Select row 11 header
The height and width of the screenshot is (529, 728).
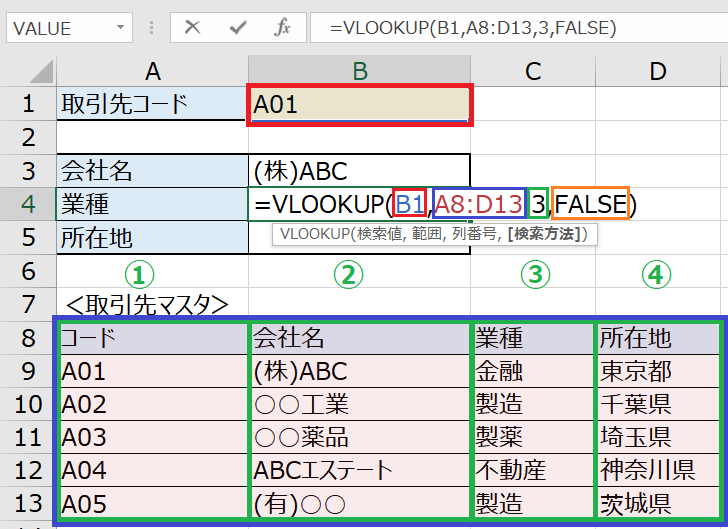28,438
